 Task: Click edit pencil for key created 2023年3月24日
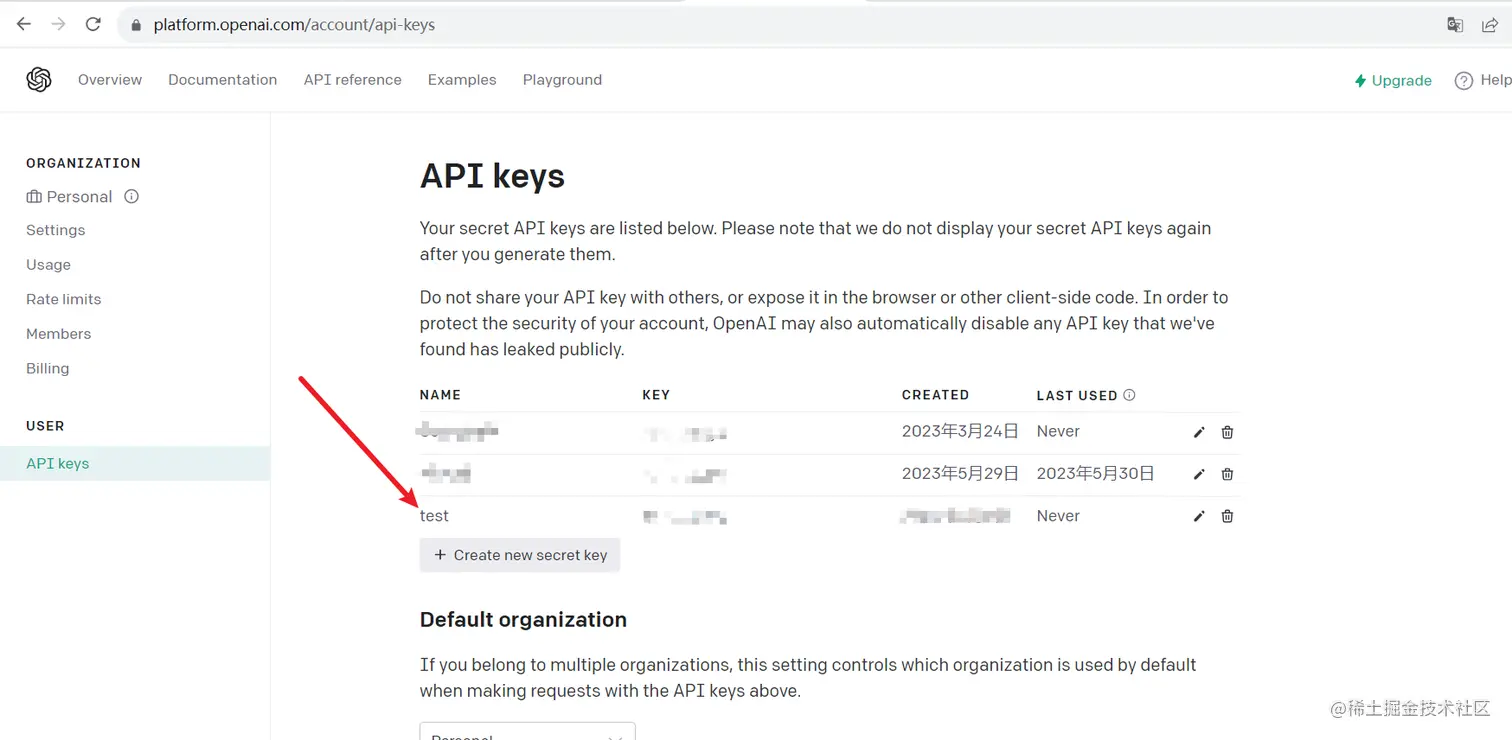[1199, 432]
